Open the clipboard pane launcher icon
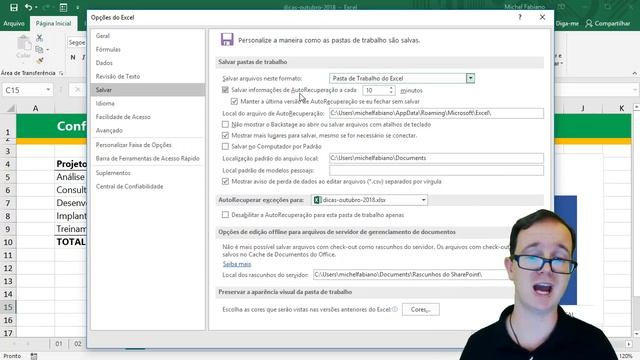 [x=61, y=73]
